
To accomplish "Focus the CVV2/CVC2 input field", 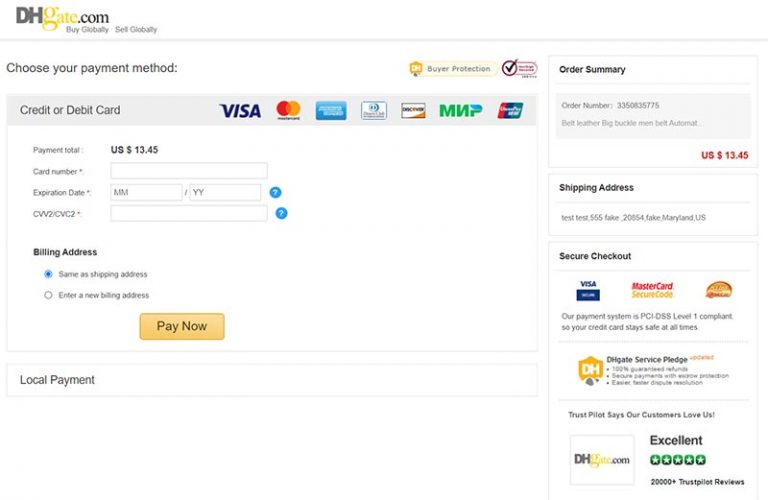I will click(x=189, y=213).
